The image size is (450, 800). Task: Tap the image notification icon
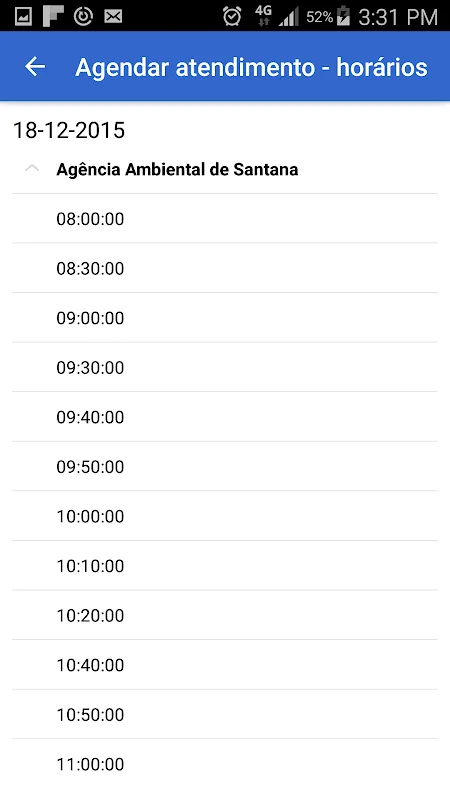click(x=23, y=16)
